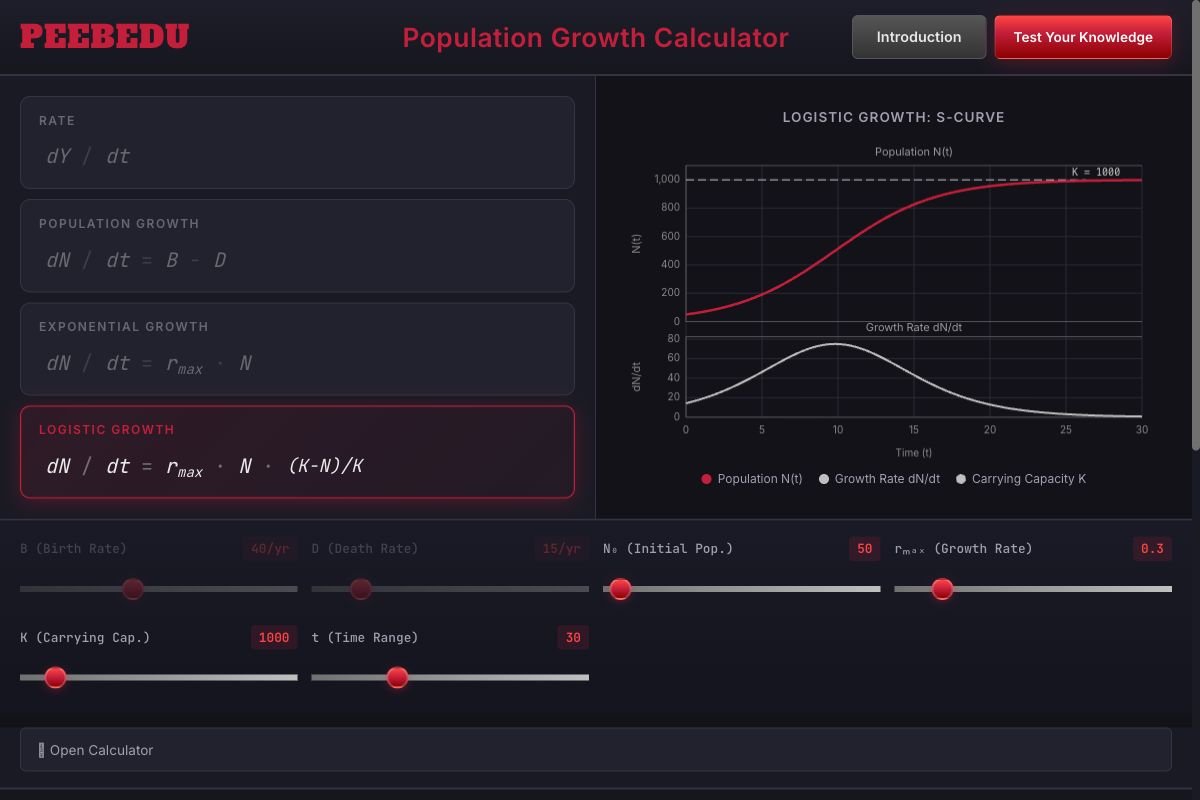This screenshot has width=1200, height=800.
Task: Open the Introduction panel
Action: (918, 36)
